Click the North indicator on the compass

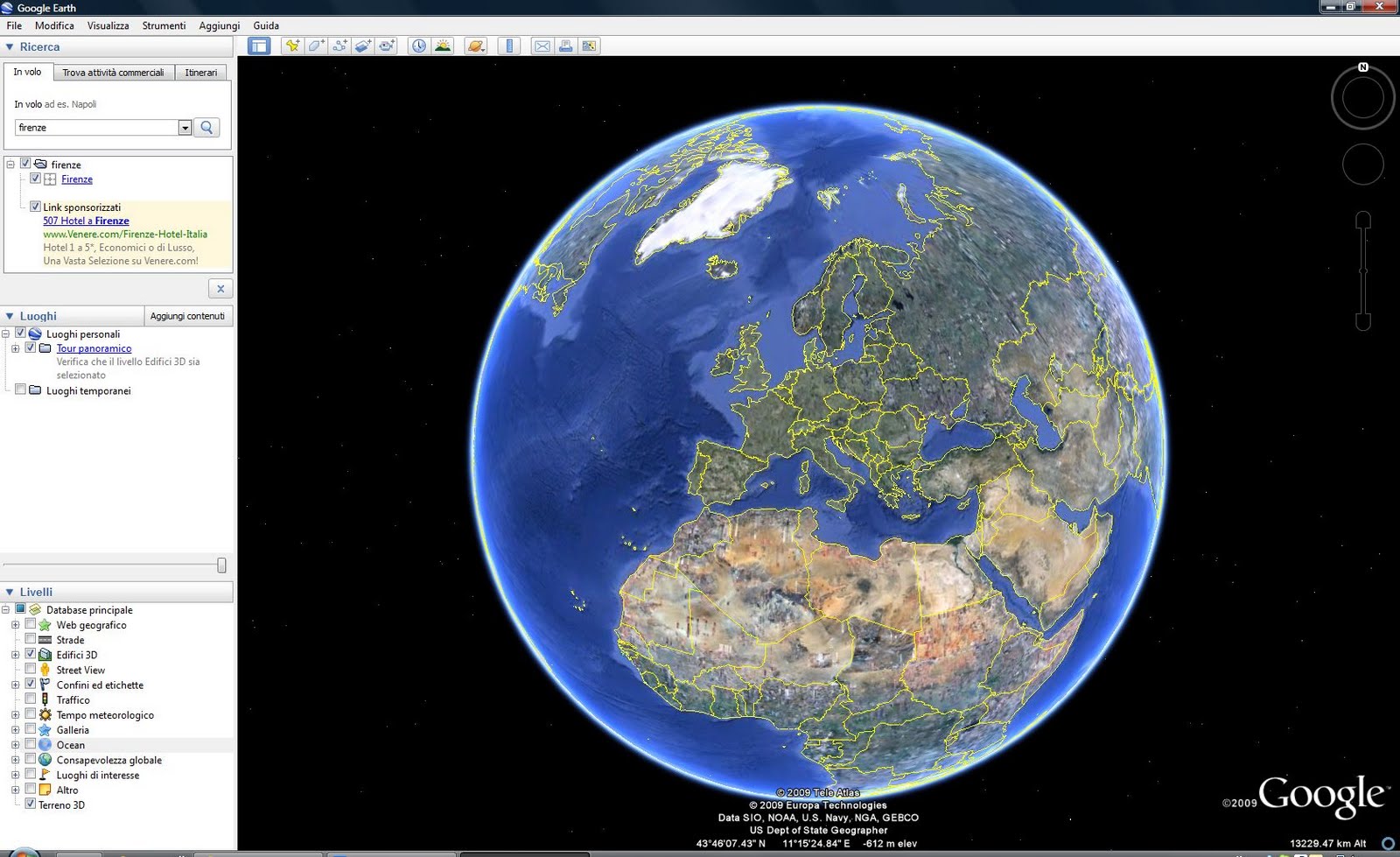click(x=1362, y=67)
